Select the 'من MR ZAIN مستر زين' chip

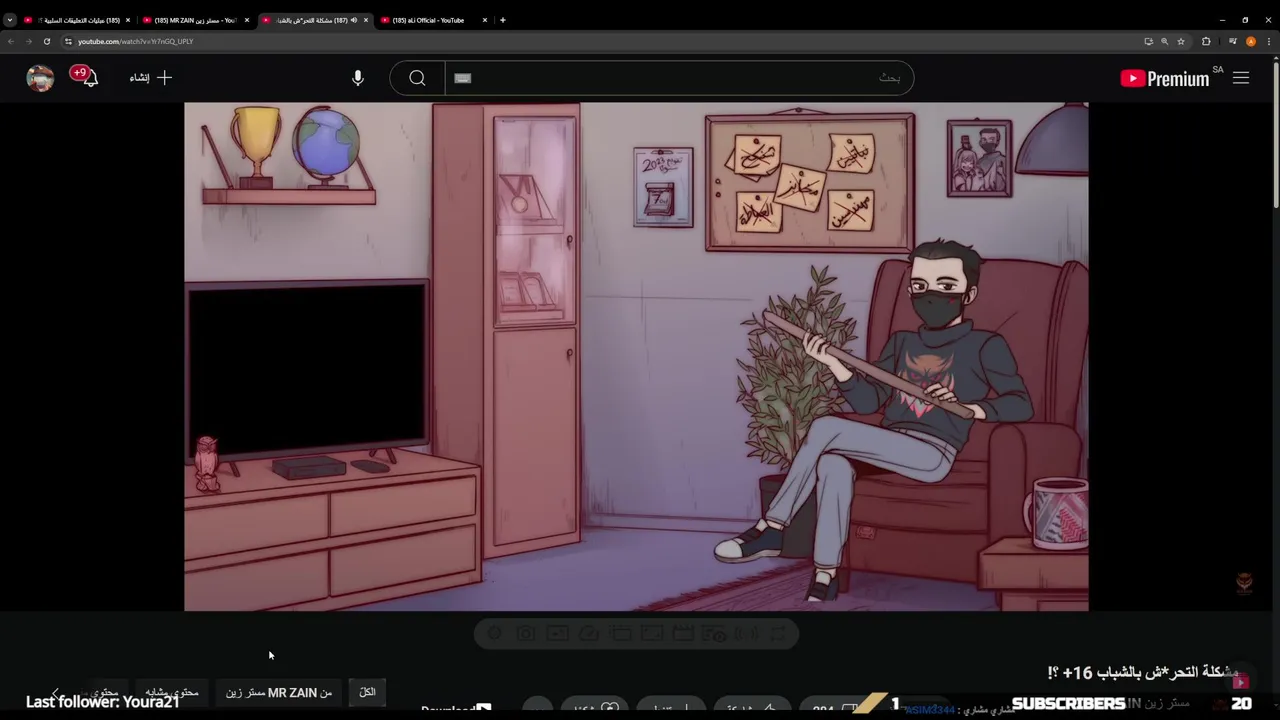tap(279, 692)
